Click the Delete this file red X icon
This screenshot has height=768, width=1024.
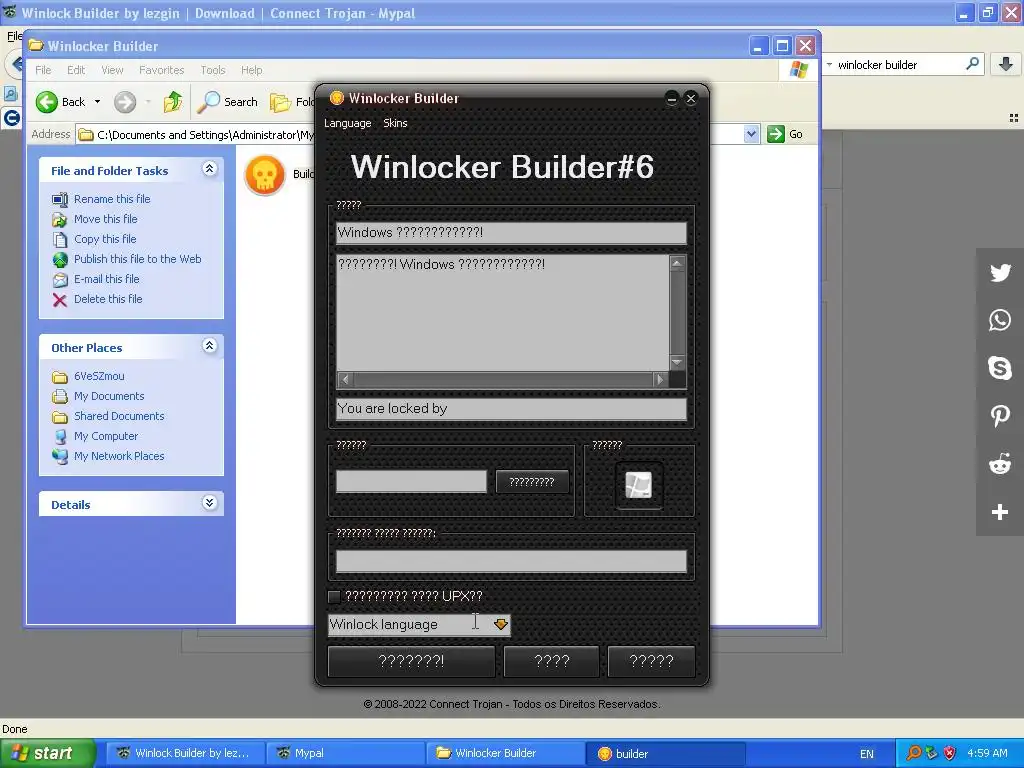60,300
